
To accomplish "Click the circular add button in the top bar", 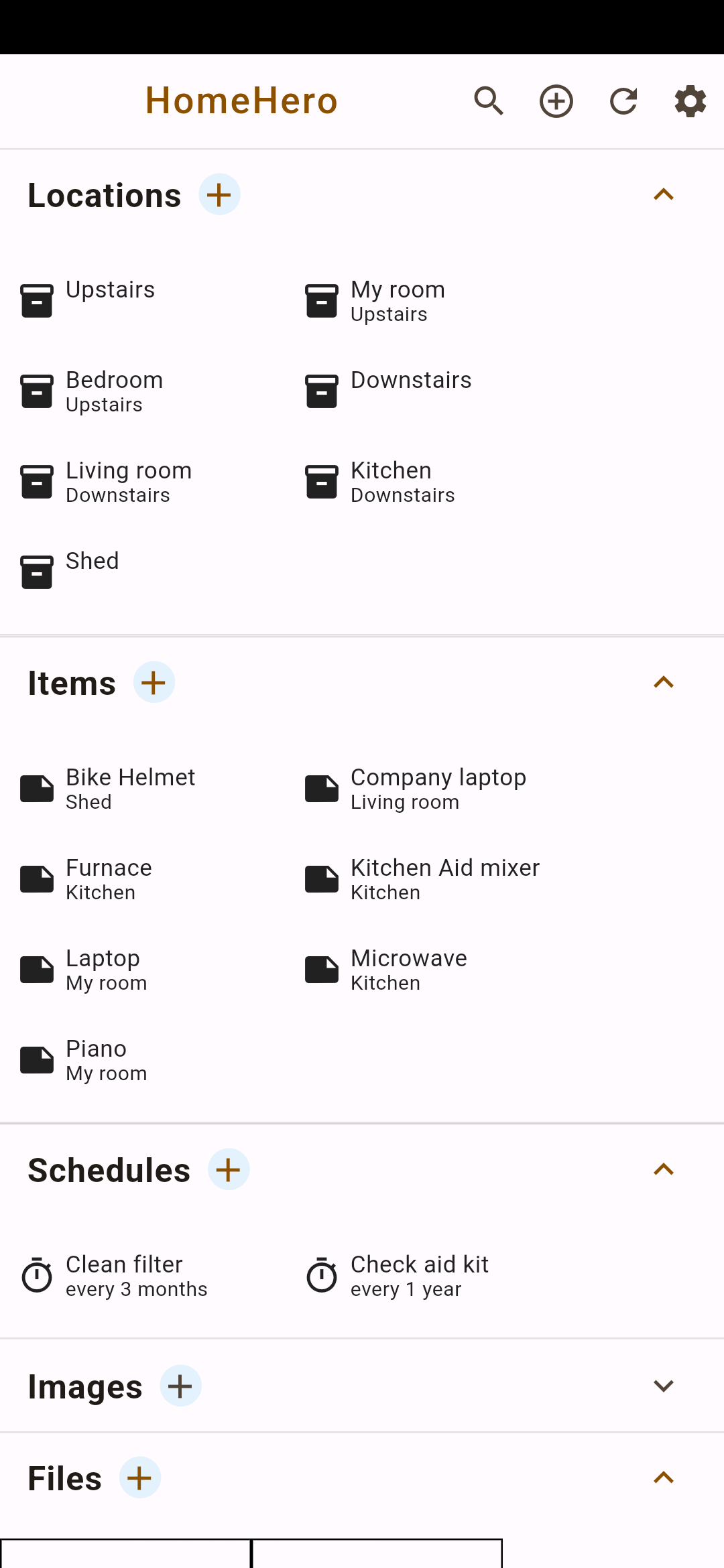I will point(556,101).
